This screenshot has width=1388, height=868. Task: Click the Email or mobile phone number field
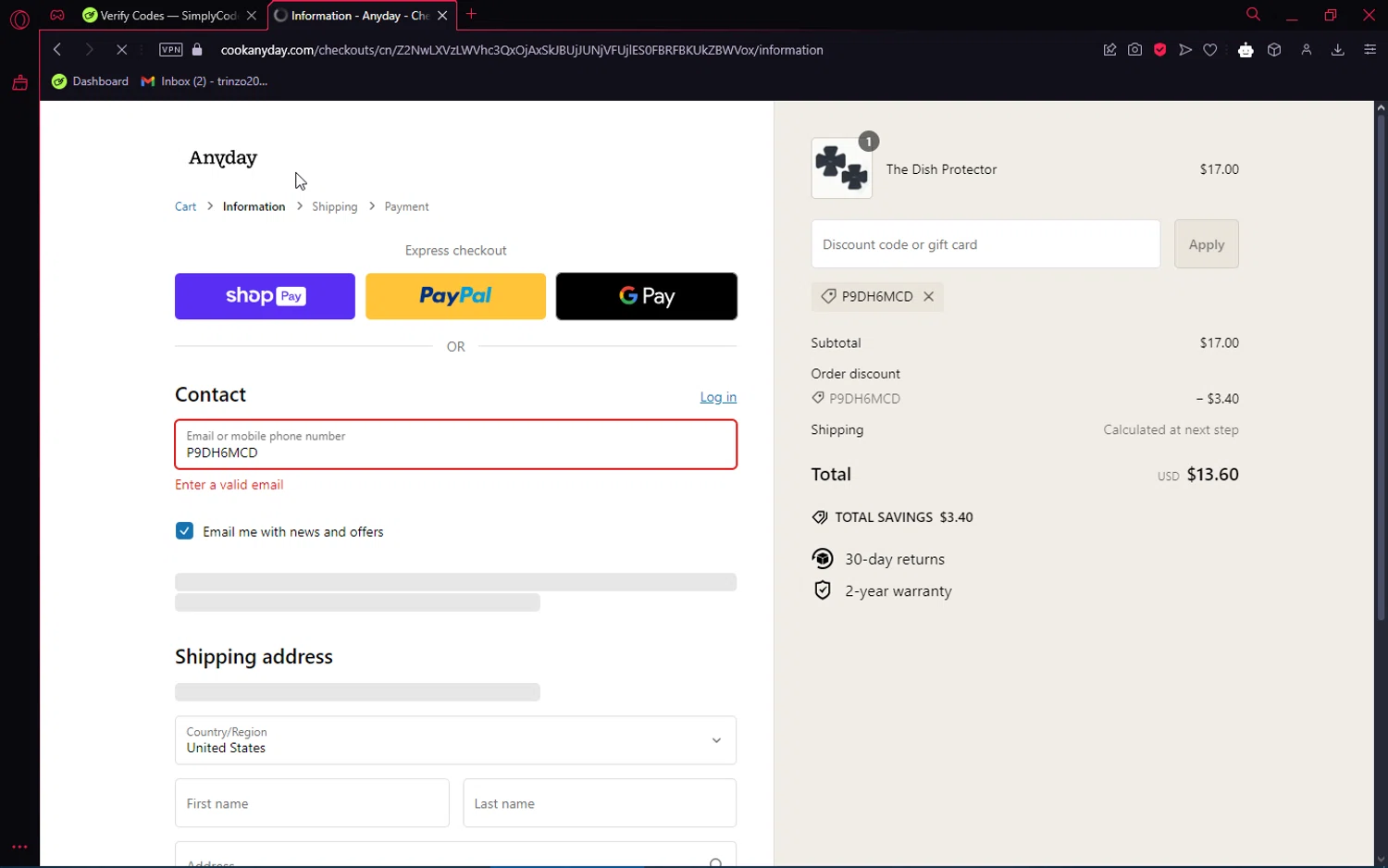coord(456,444)
